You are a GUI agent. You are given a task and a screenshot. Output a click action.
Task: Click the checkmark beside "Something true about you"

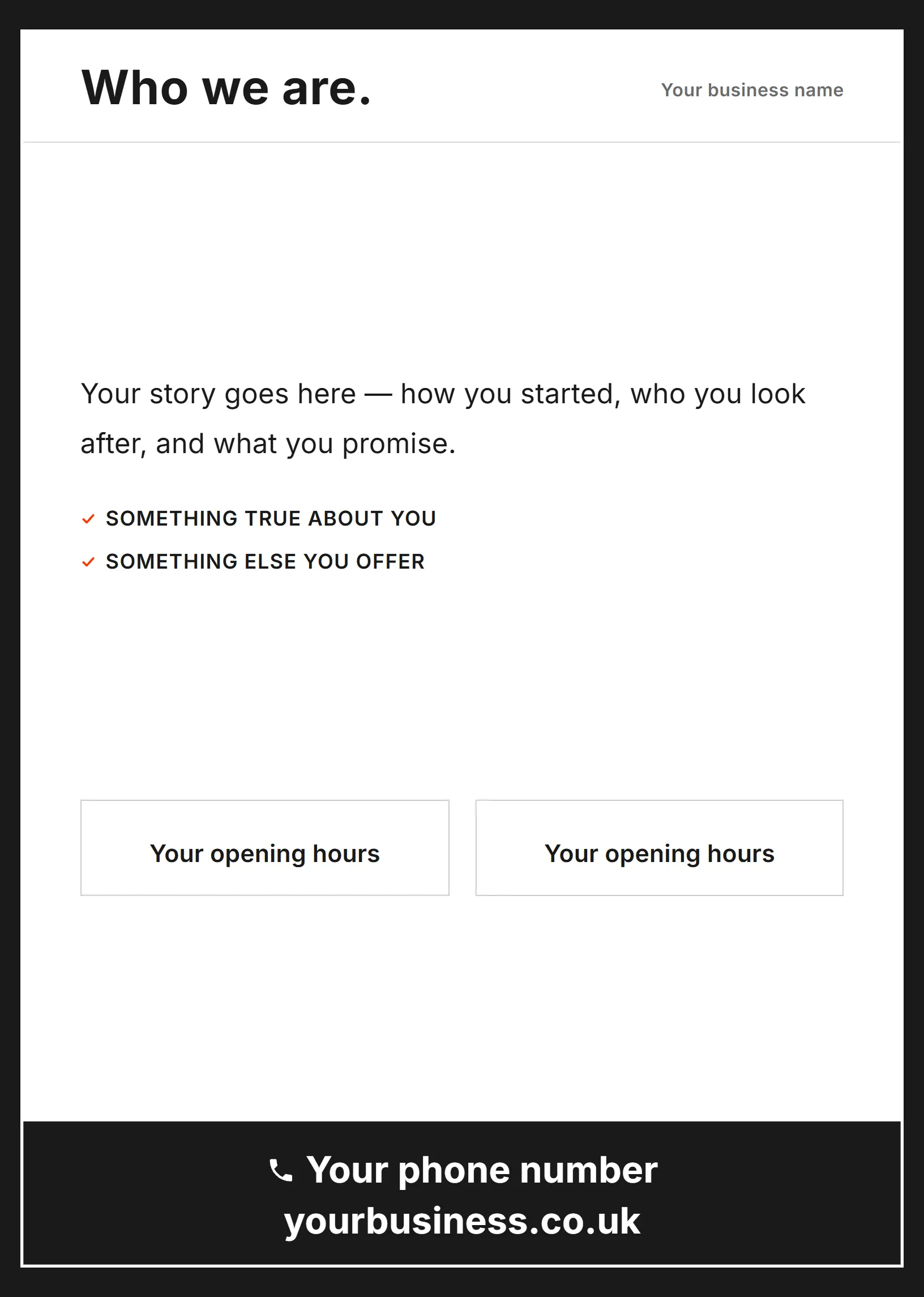coord(88,519)
